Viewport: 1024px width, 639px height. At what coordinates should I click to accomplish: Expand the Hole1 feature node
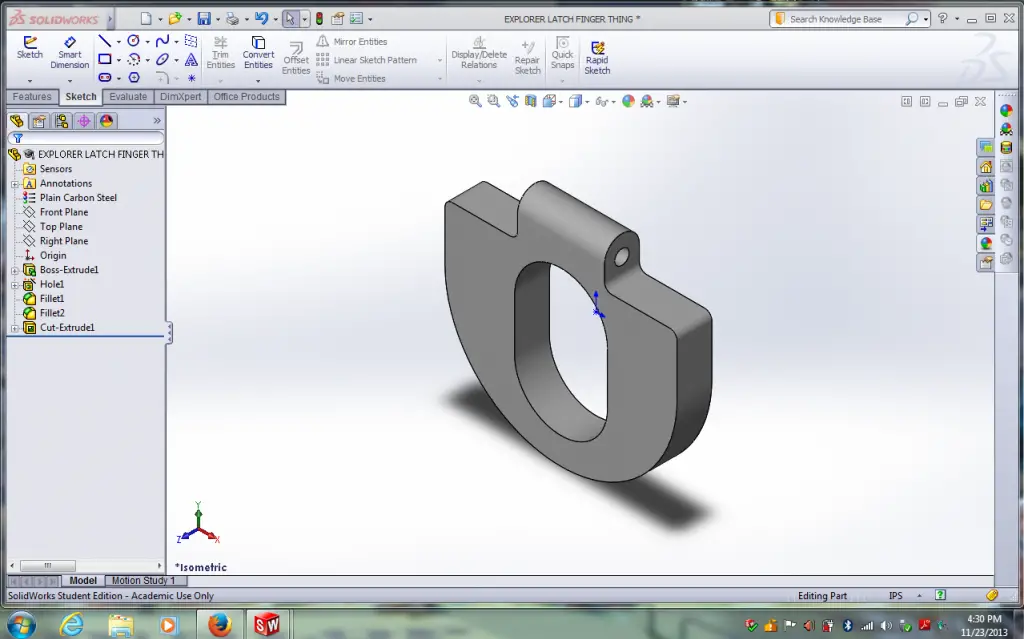[15, 285]
